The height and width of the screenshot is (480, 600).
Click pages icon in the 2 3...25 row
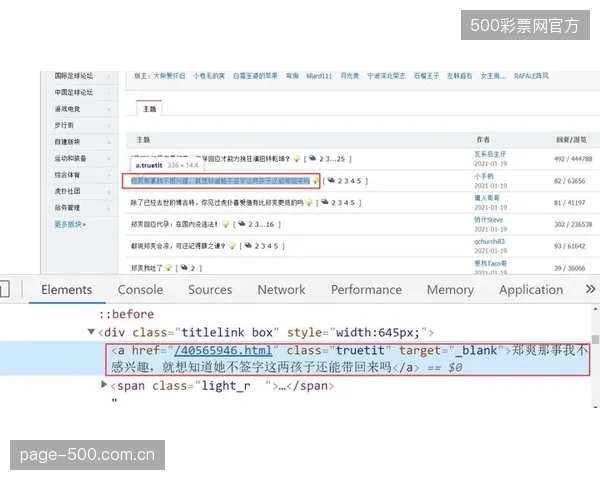(x=313, y=158)
